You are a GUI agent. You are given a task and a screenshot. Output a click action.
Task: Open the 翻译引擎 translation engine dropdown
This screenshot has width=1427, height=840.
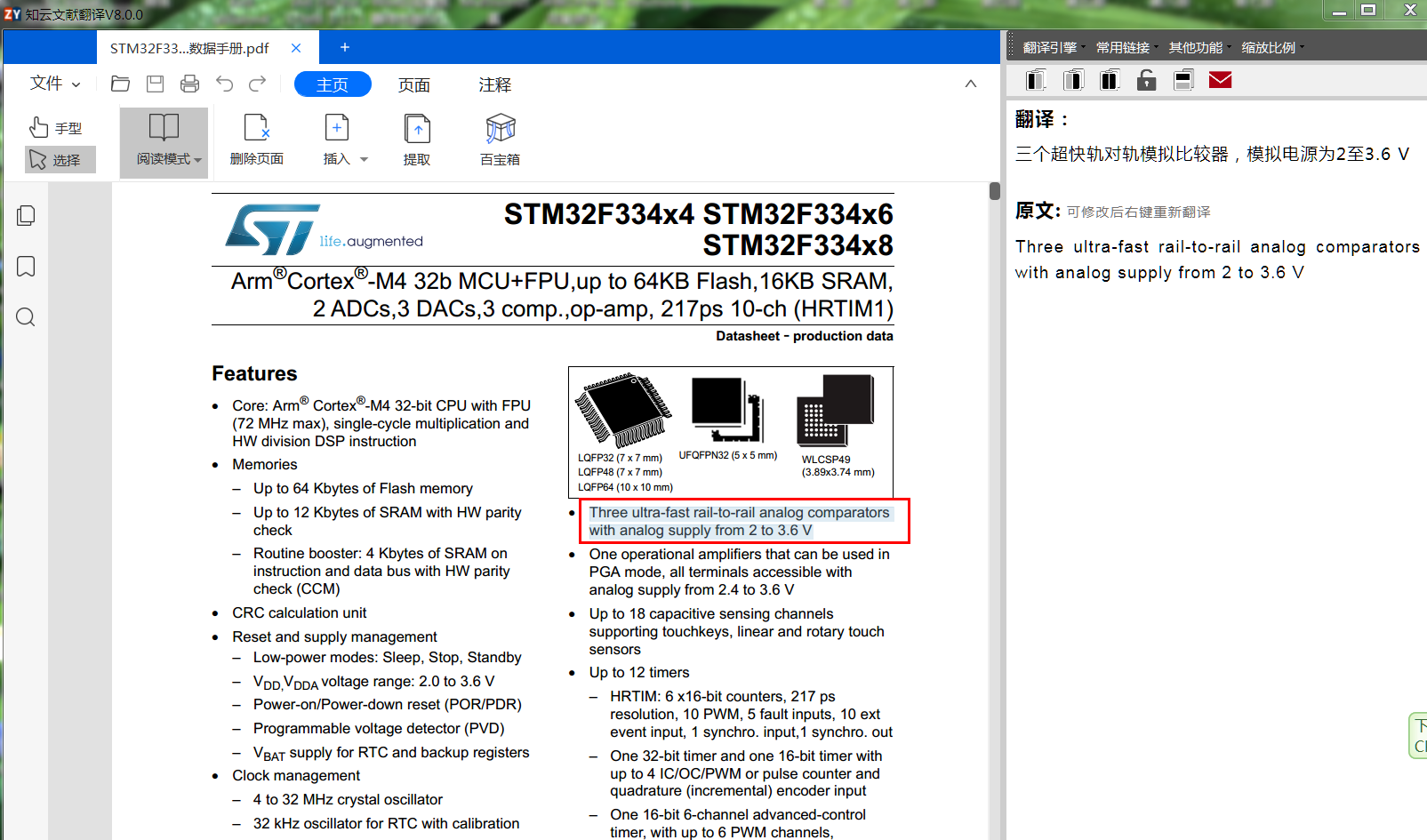click(x=1054, y=47)
